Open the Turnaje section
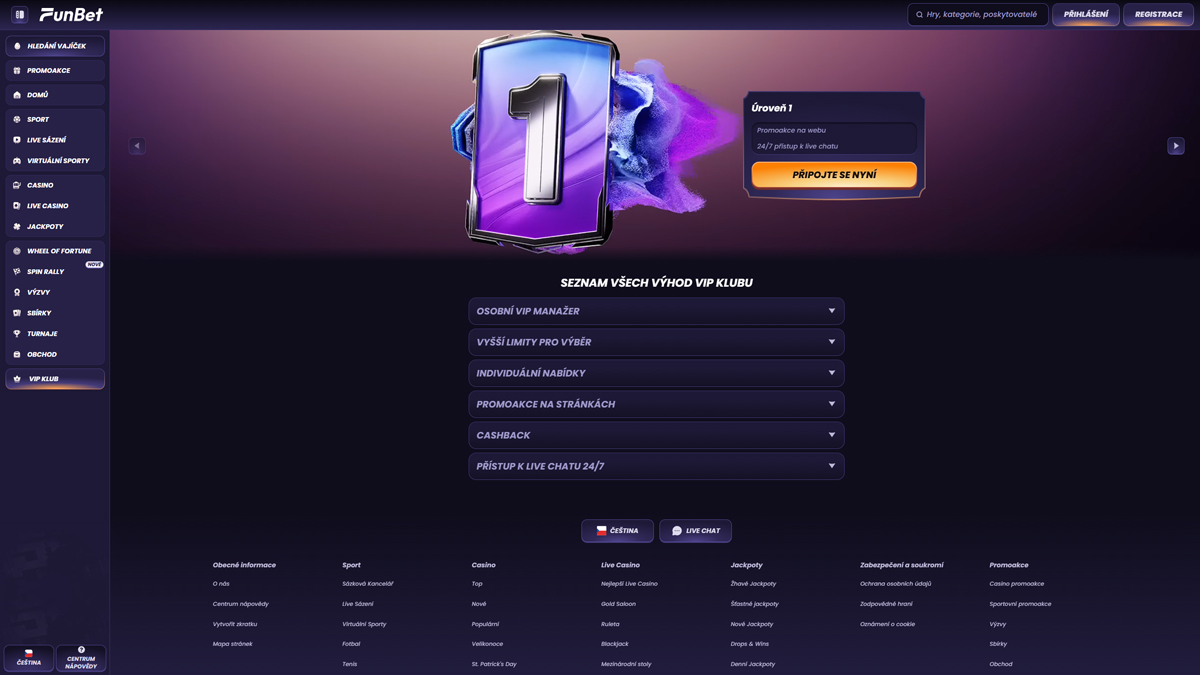 [40, 333]
